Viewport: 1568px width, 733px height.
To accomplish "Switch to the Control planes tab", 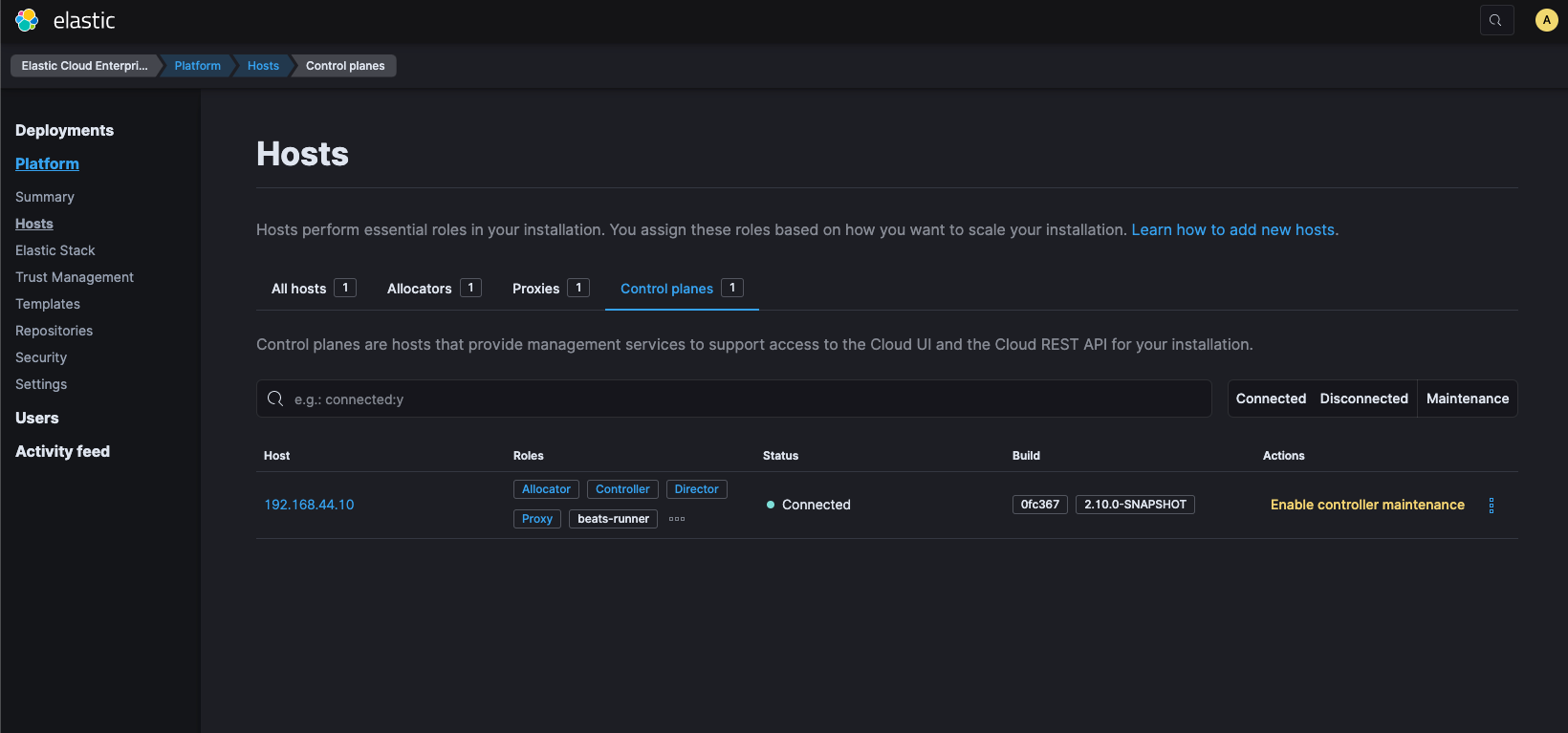I will tap(682, 288).
